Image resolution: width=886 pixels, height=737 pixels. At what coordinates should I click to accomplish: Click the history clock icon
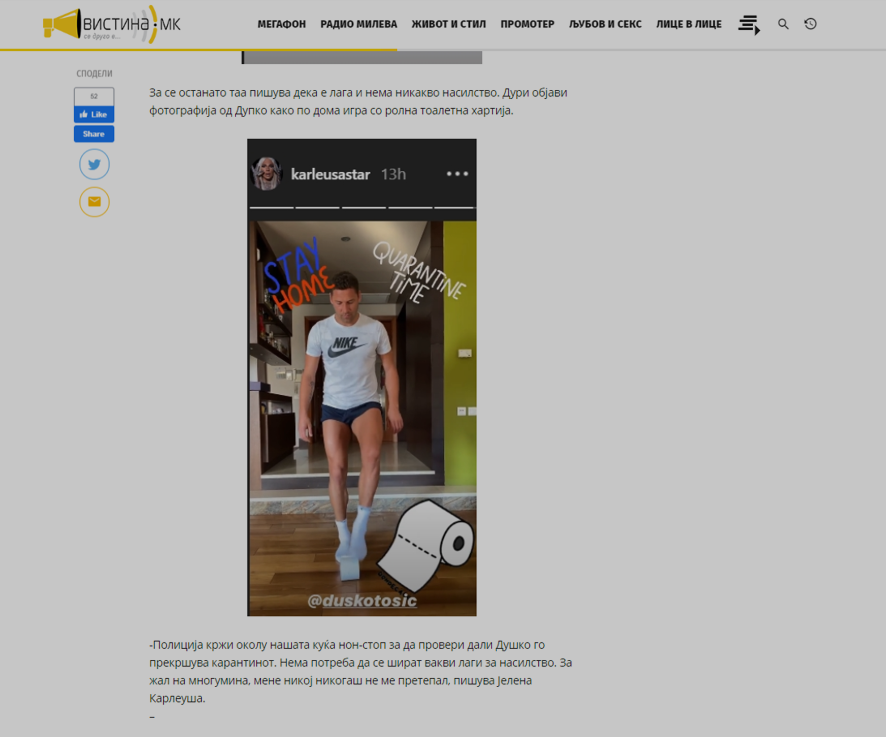point(810,24)
